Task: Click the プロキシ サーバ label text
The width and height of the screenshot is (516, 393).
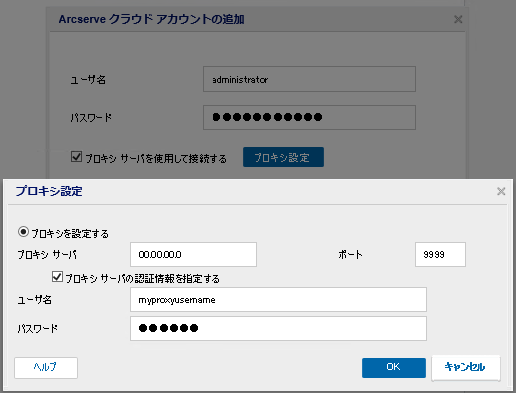Action: pyautogui.click(x=47, y=255)
